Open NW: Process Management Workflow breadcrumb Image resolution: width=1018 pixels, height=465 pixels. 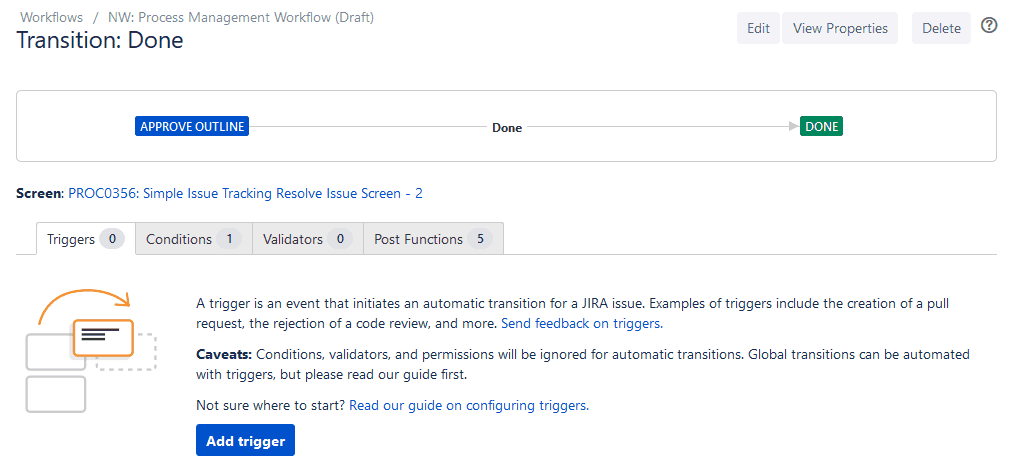[x=240, y=17]
